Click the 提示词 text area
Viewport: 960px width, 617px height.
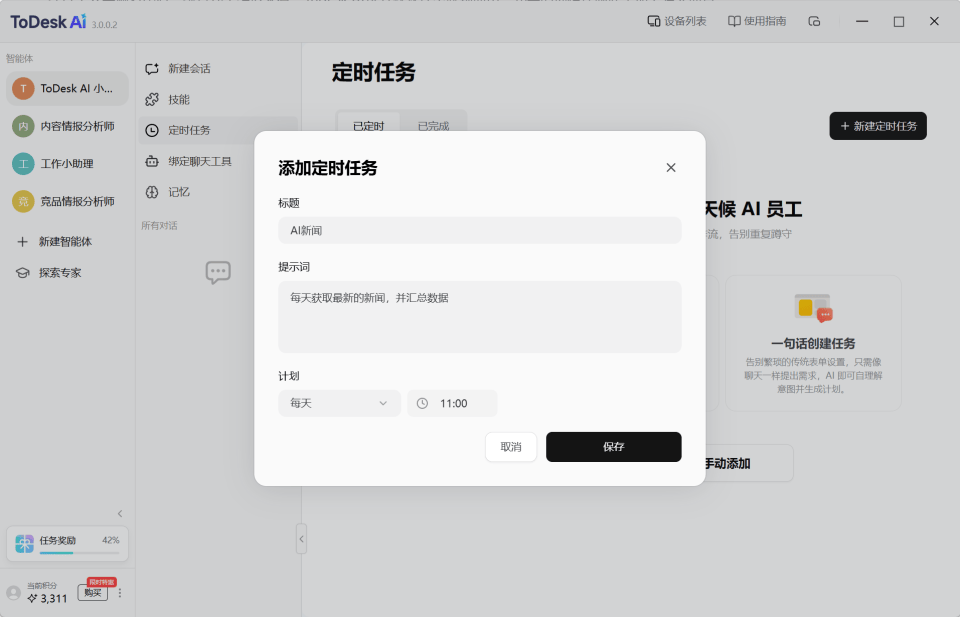pos(479,316)
